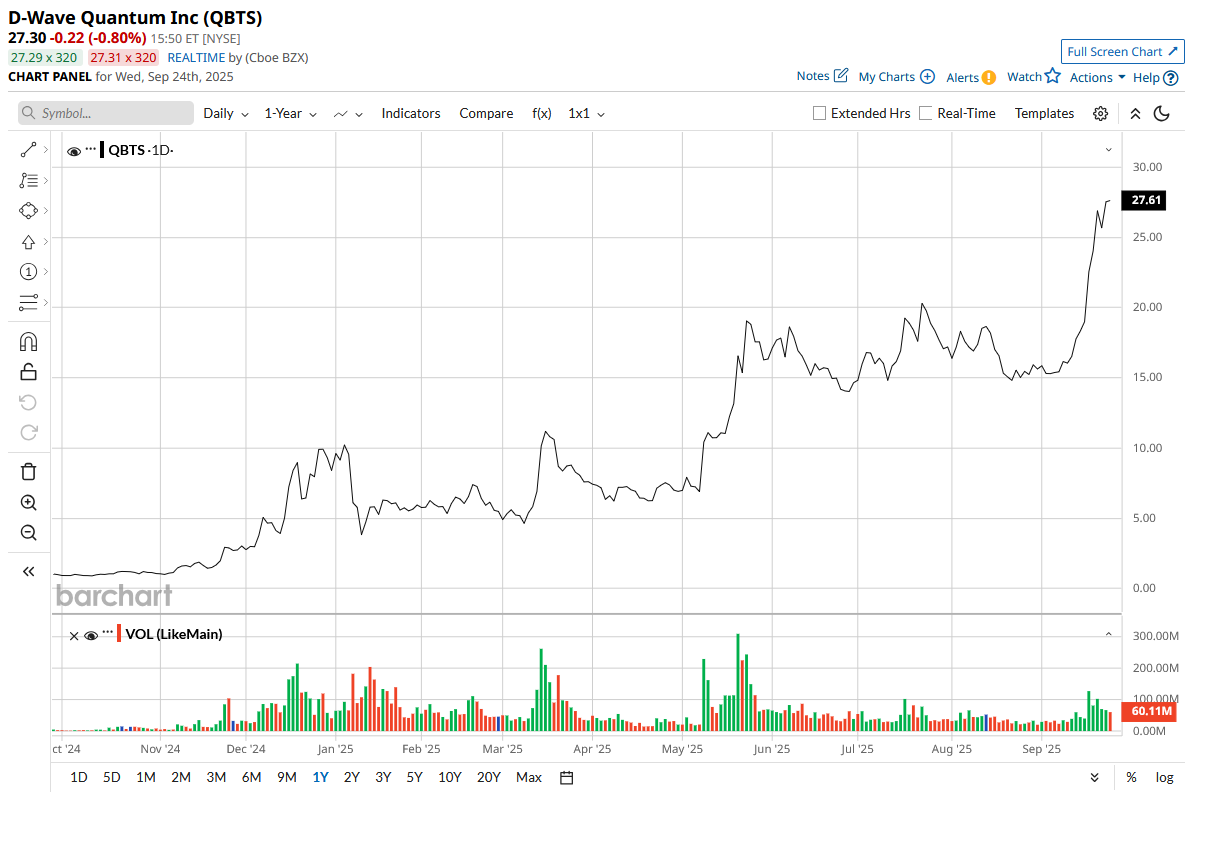Screen dimensions: 1229x841
Task: Open the Actions dropdown
Action: [x=1098, y=77]
